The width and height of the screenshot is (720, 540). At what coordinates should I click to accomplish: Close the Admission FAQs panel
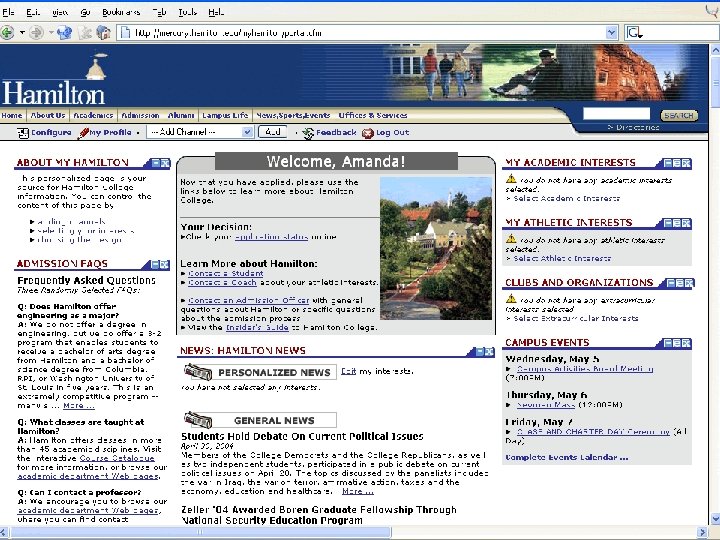165,264
